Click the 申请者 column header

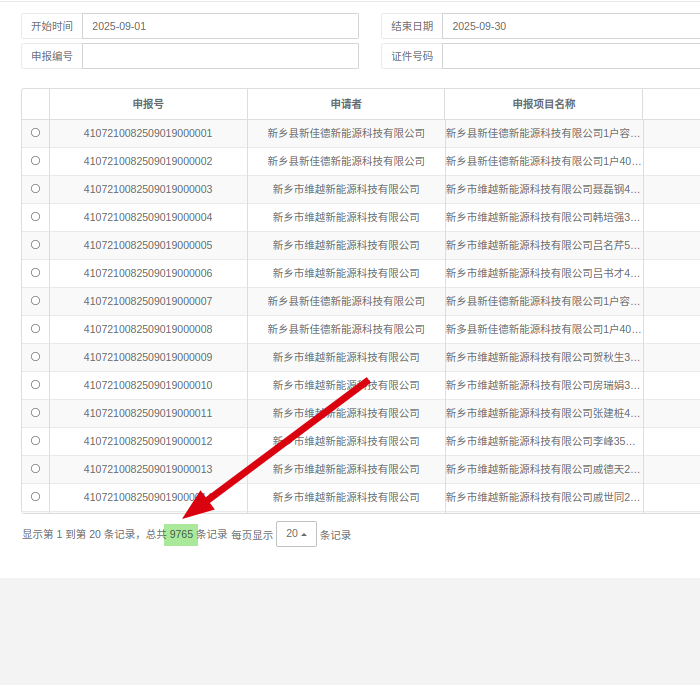pyautogui.click(x=346, y=104)
